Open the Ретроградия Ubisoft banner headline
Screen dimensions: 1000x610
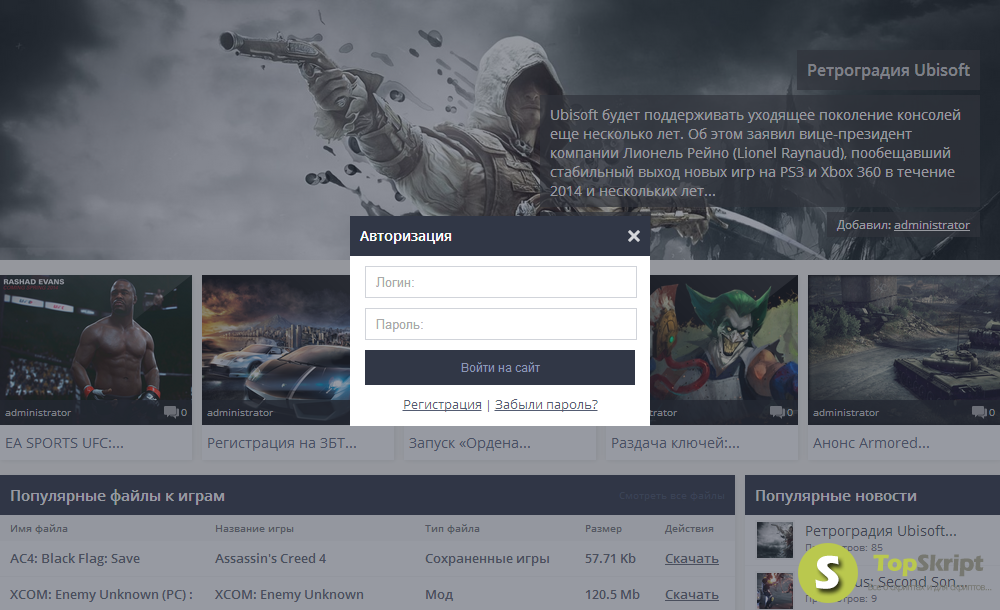click(888, 70)
